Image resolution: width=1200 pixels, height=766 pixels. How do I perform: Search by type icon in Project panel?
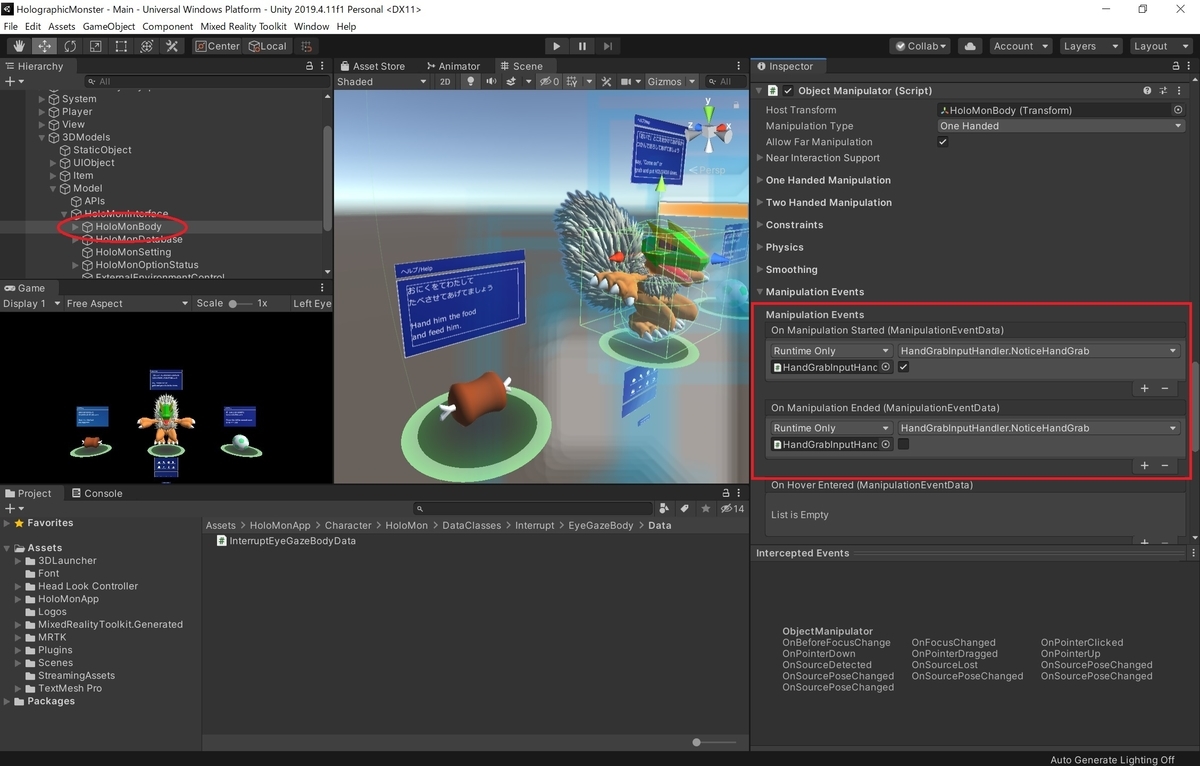click(x=665, y=509)
